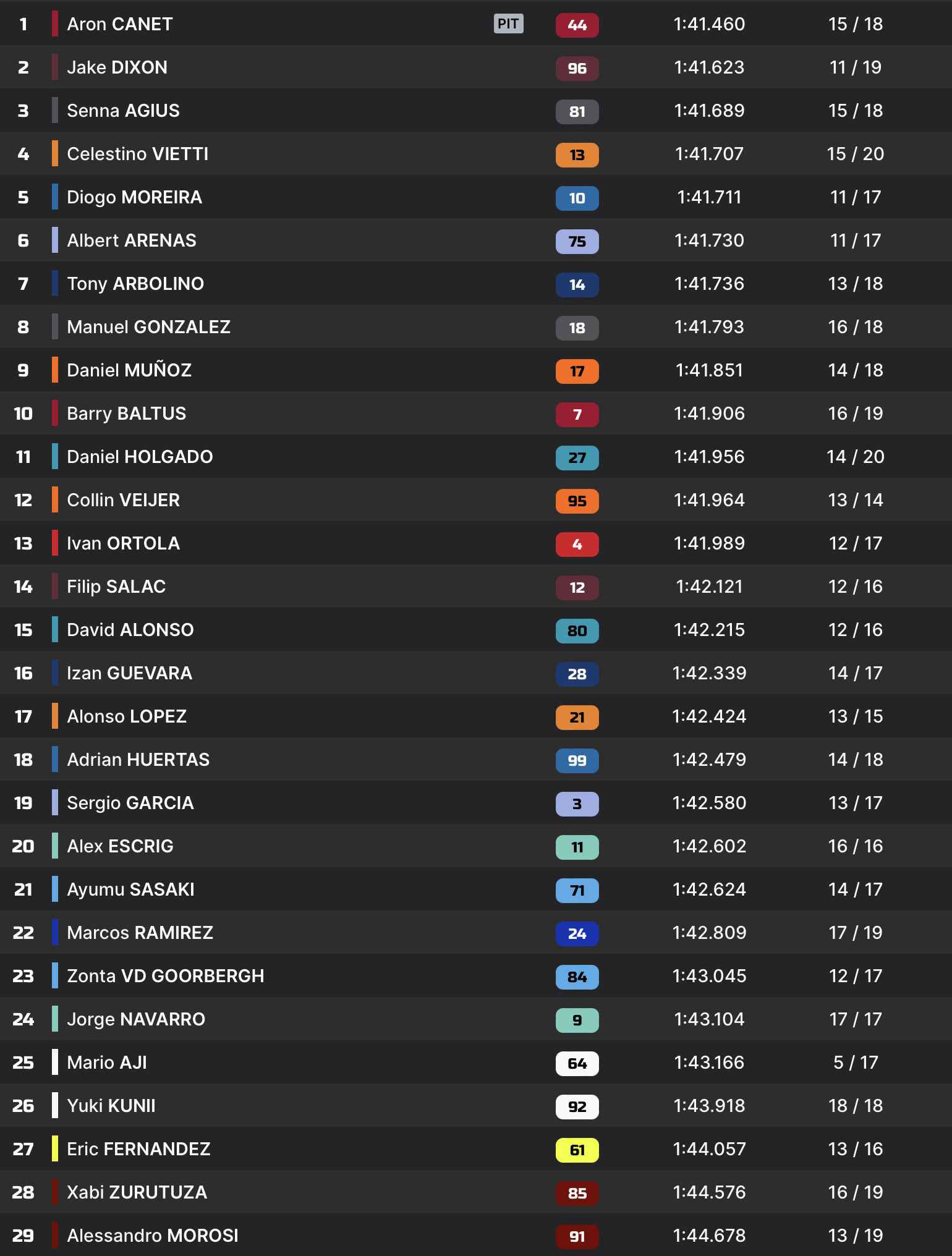Select rider name Senna Agius
This screenshot has height=1256, width=952.
tap(123, 111)
